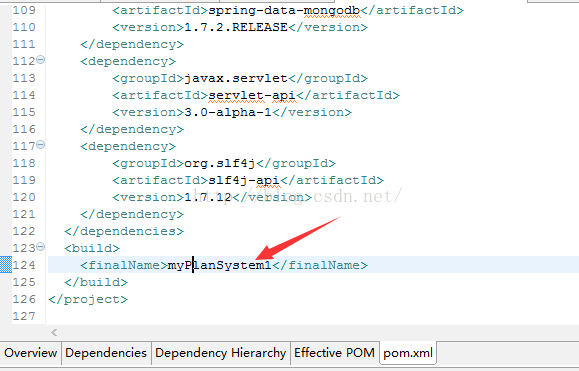Click the spring-data-mongodb artifactId text
579x371 pixels.
click(x=284, y=11)
